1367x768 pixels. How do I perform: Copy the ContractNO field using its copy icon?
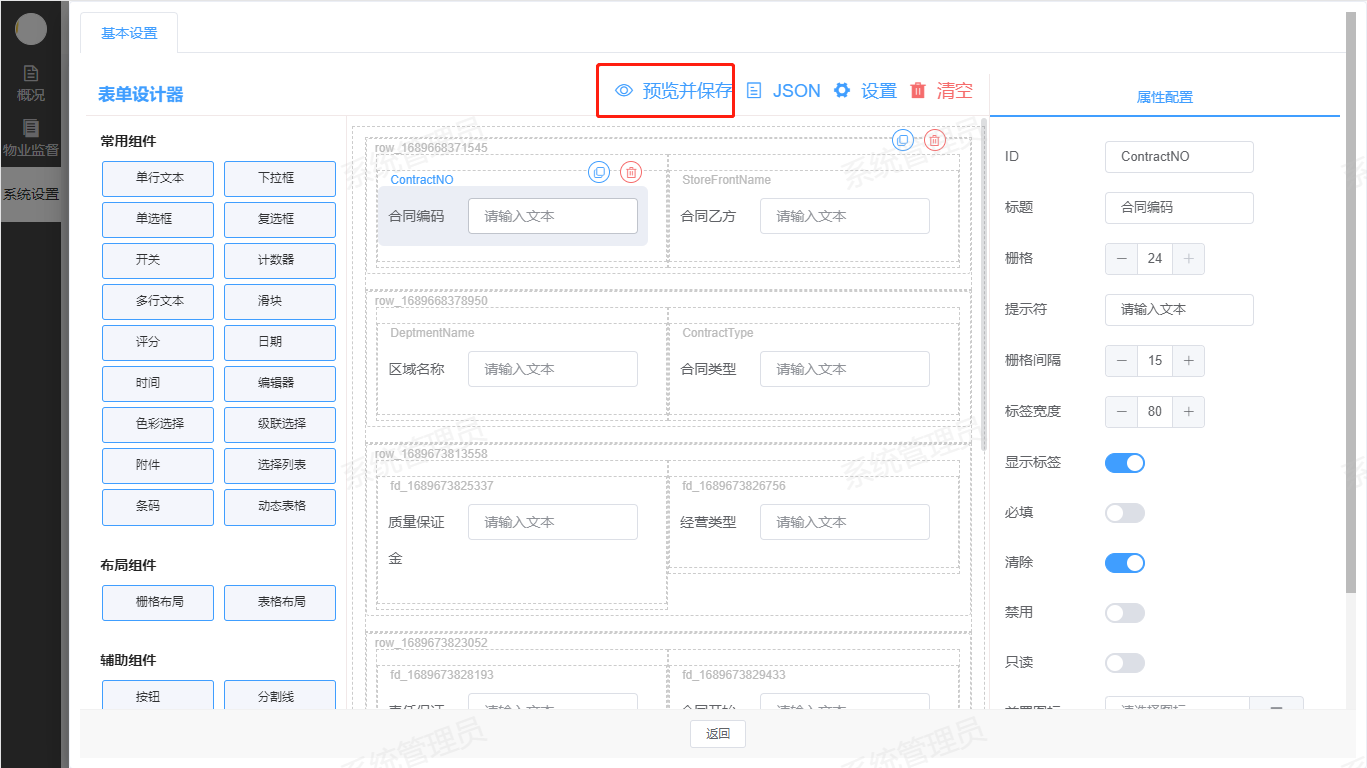click(599, 172)
